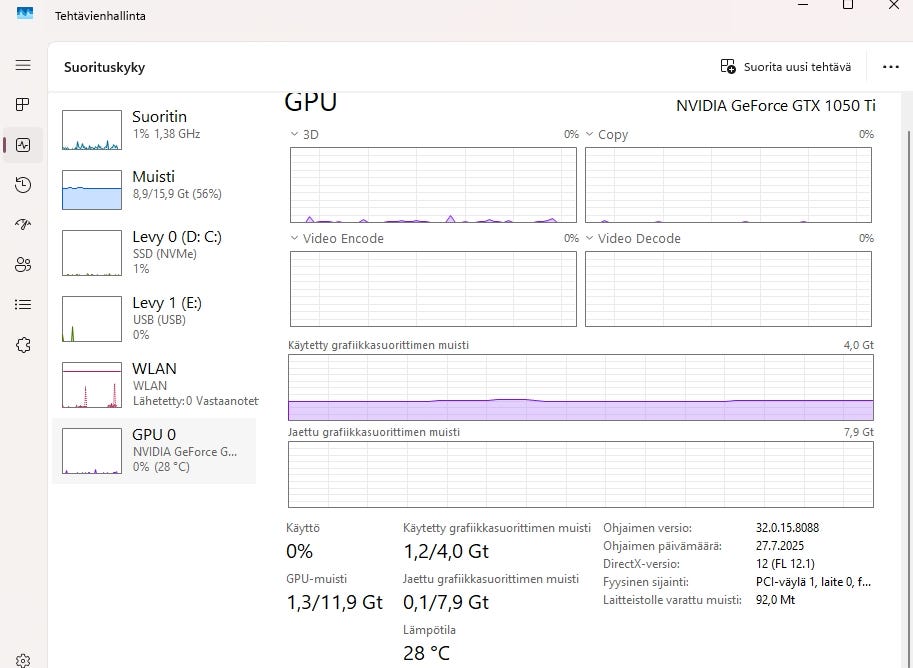Screen dimensions: 913x668
Task: Select the WLAN performance entry
Action: pyautogui.click(x=155, y=384)
